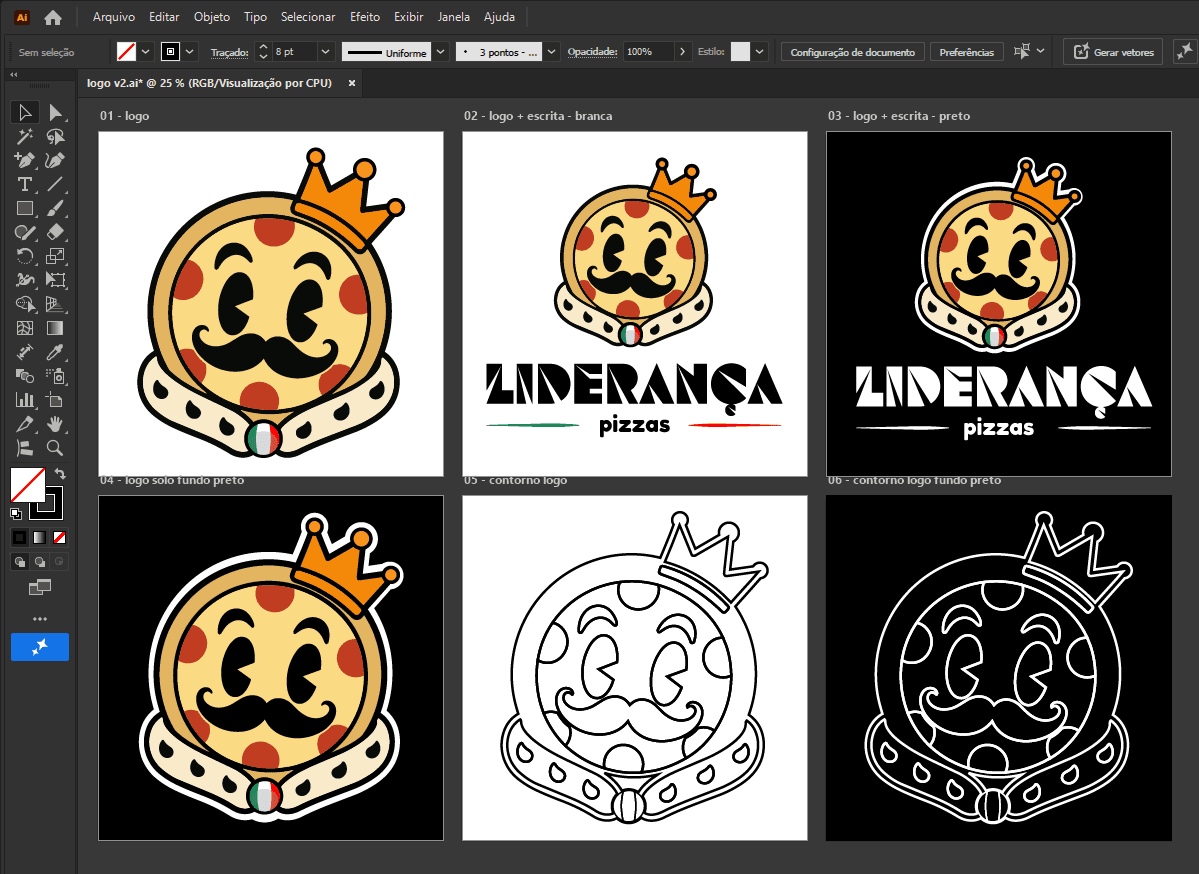Open the Objeto menu
Image resolution: width=1199 pixels, height=874 pixels.
212,17
